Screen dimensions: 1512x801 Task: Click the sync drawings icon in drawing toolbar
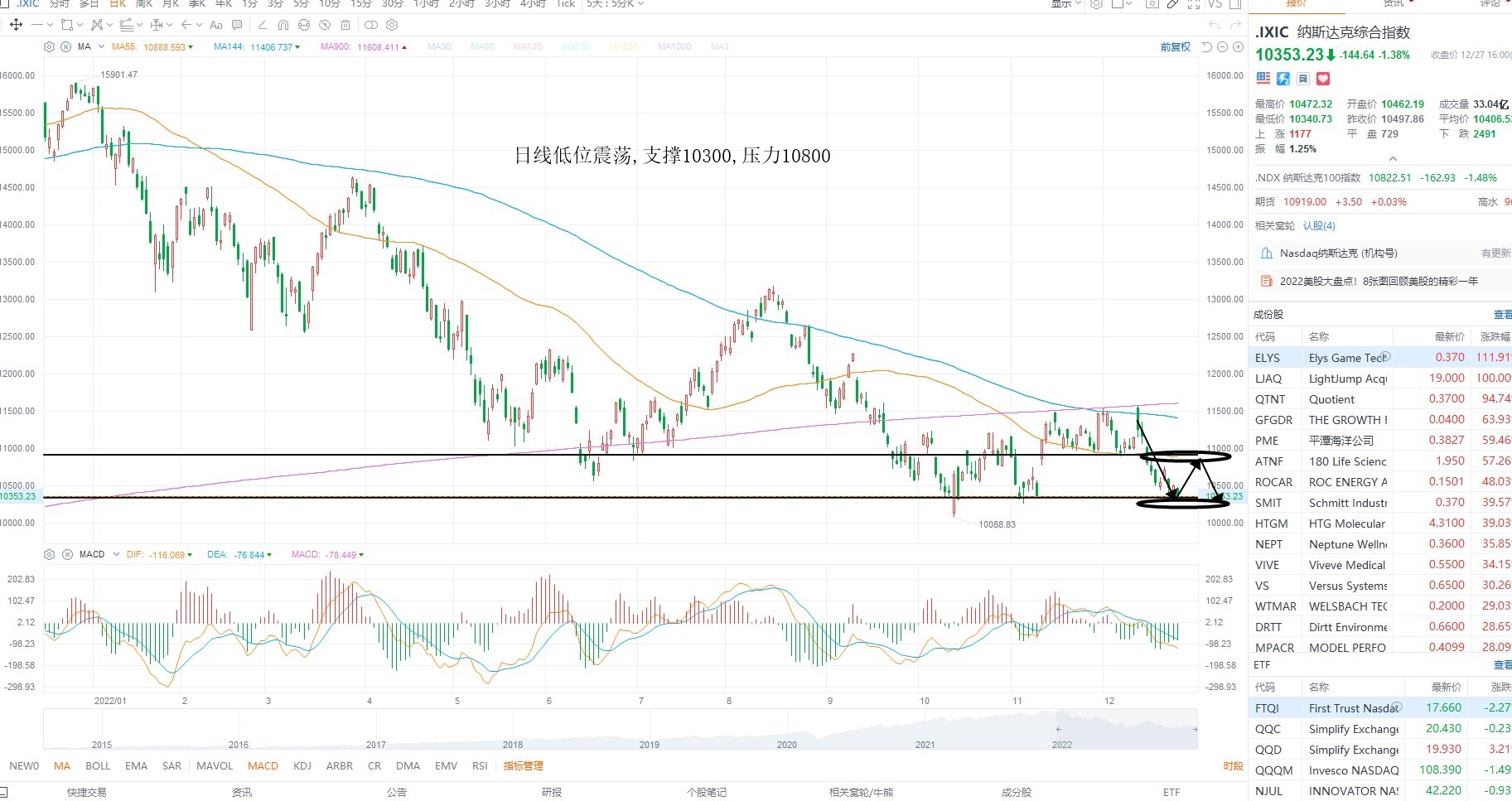[x=304, y=25]
